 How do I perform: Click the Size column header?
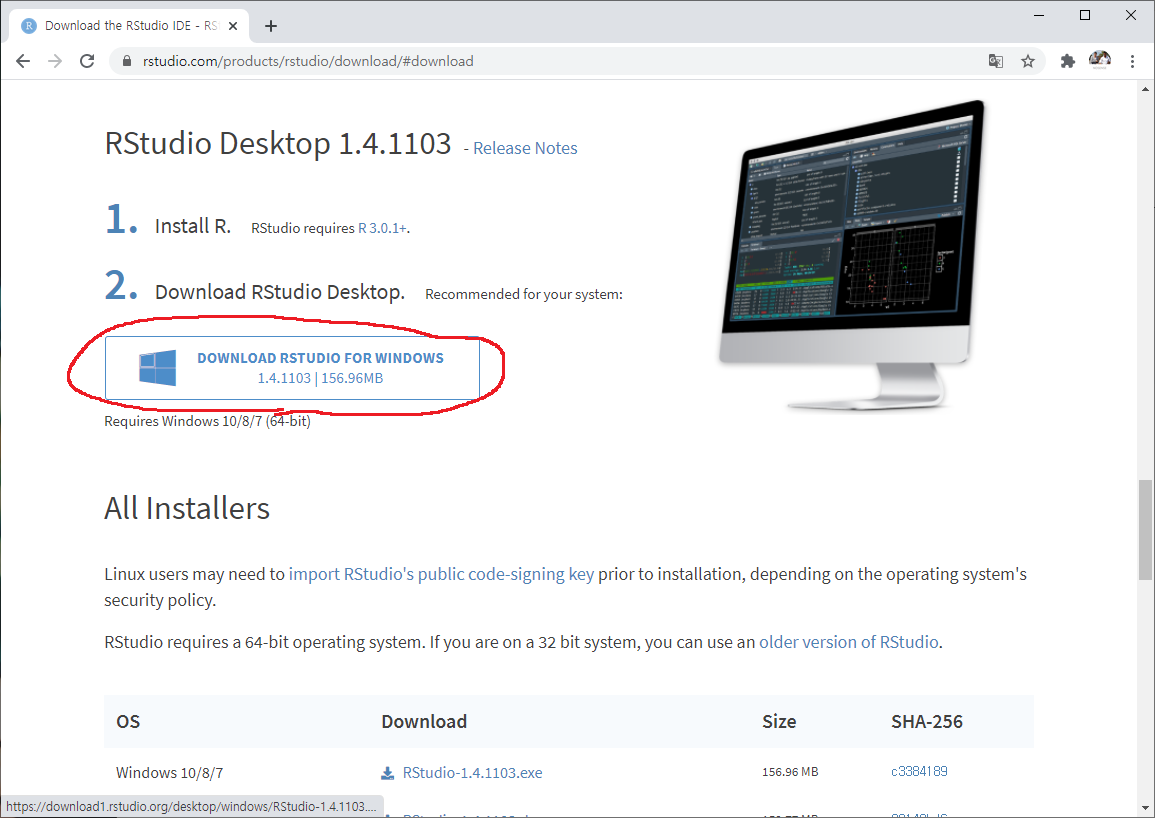[x=779, y=721]
